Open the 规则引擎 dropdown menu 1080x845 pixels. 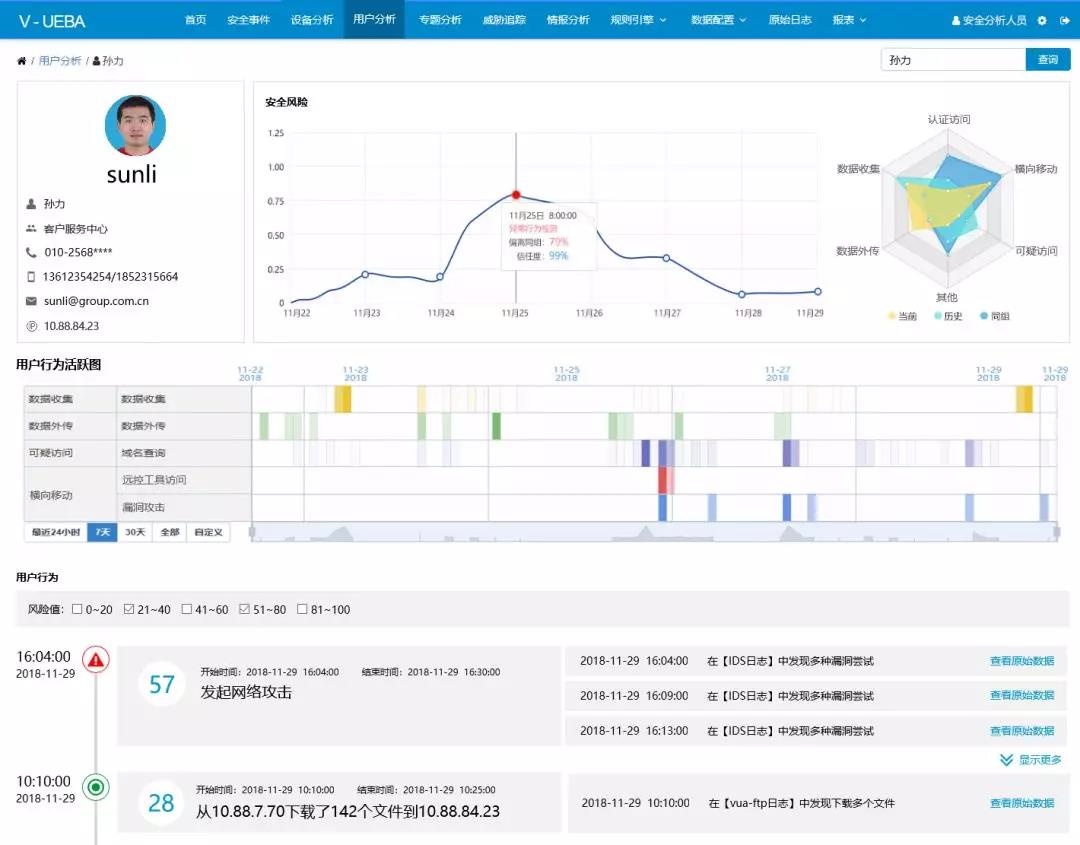(x=637, y=20)
